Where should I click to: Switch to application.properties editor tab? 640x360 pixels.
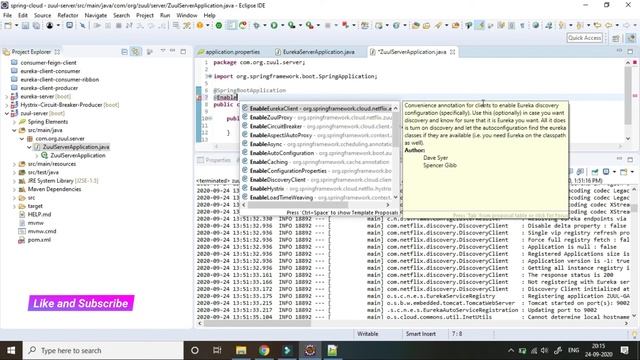[x=232, y=52]
